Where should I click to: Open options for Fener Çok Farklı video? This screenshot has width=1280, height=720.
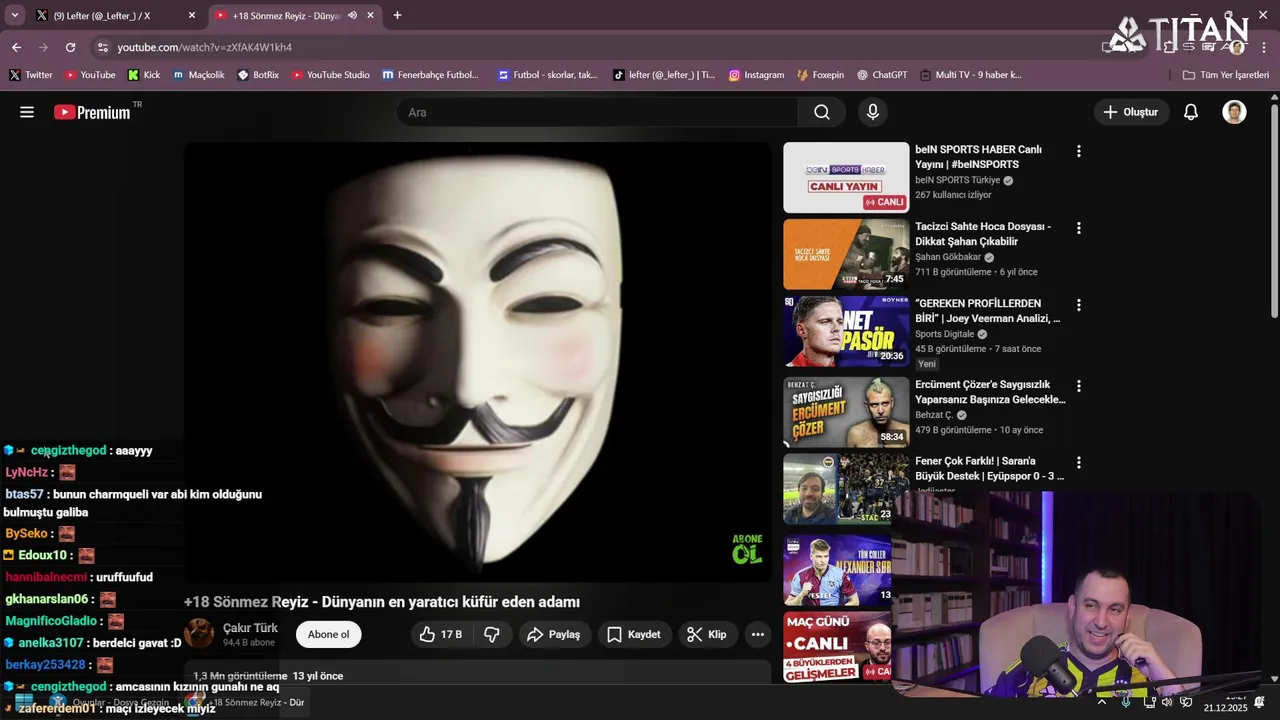1078,463
